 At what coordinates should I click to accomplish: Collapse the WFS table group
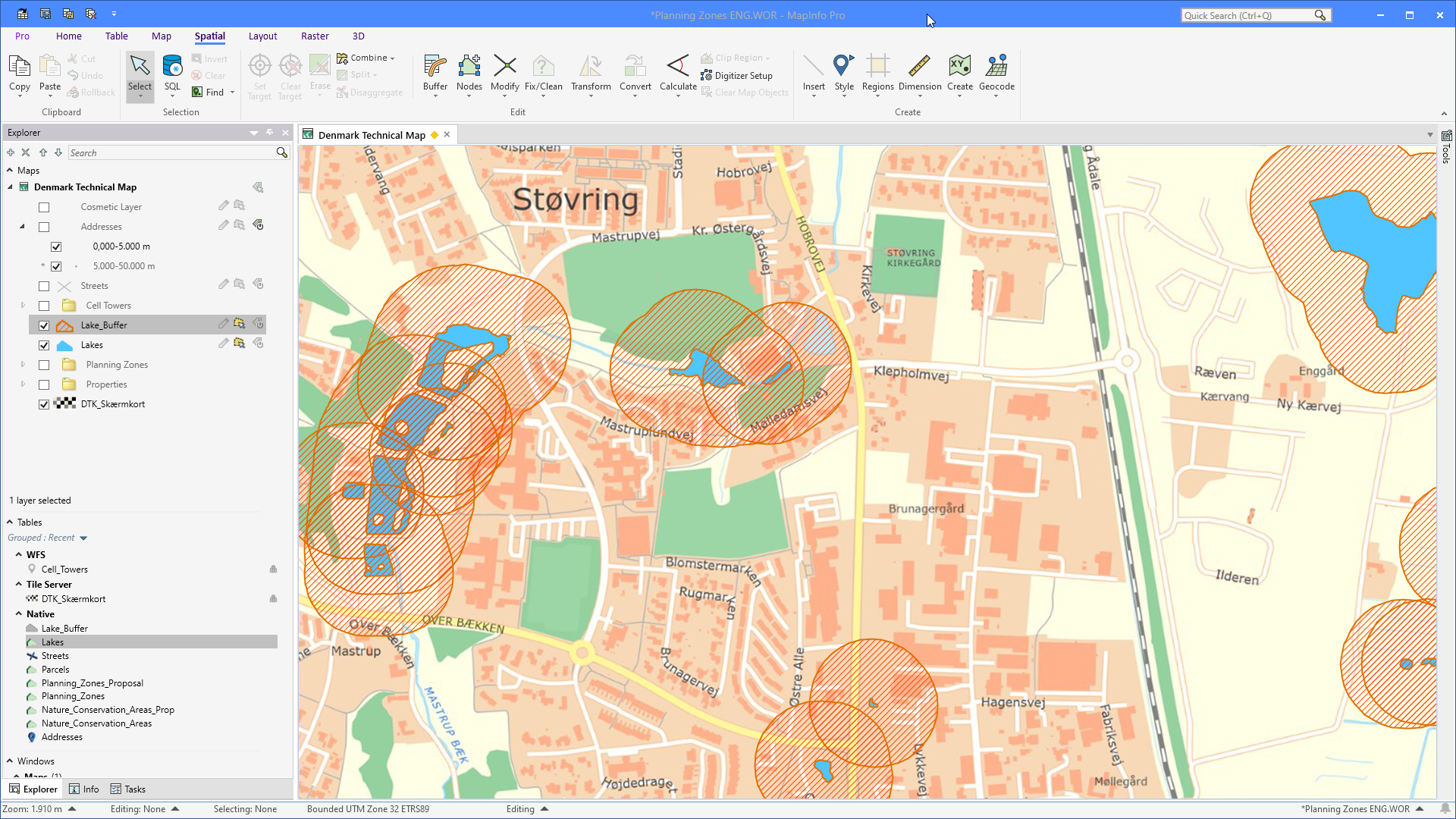click(x=19, y=555)
